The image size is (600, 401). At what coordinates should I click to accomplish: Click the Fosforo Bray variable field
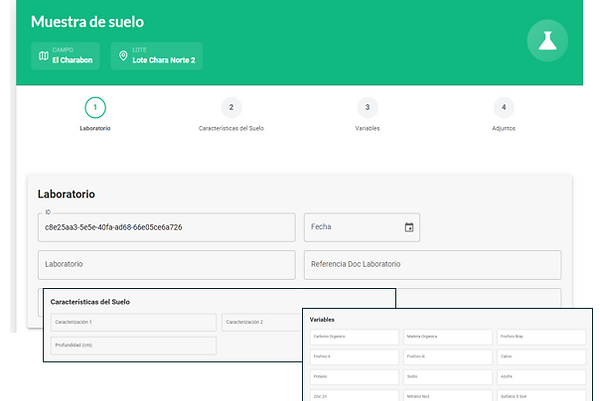[541, 337]
